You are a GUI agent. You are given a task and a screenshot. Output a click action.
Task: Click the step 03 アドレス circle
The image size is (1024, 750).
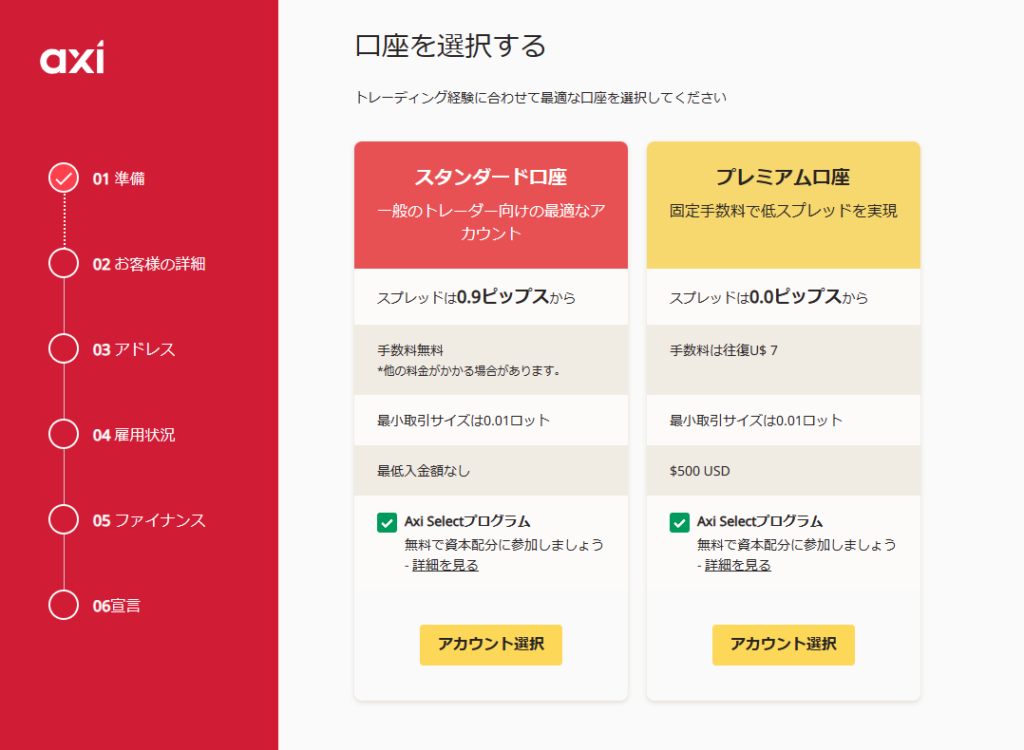[x=63, y=349]
